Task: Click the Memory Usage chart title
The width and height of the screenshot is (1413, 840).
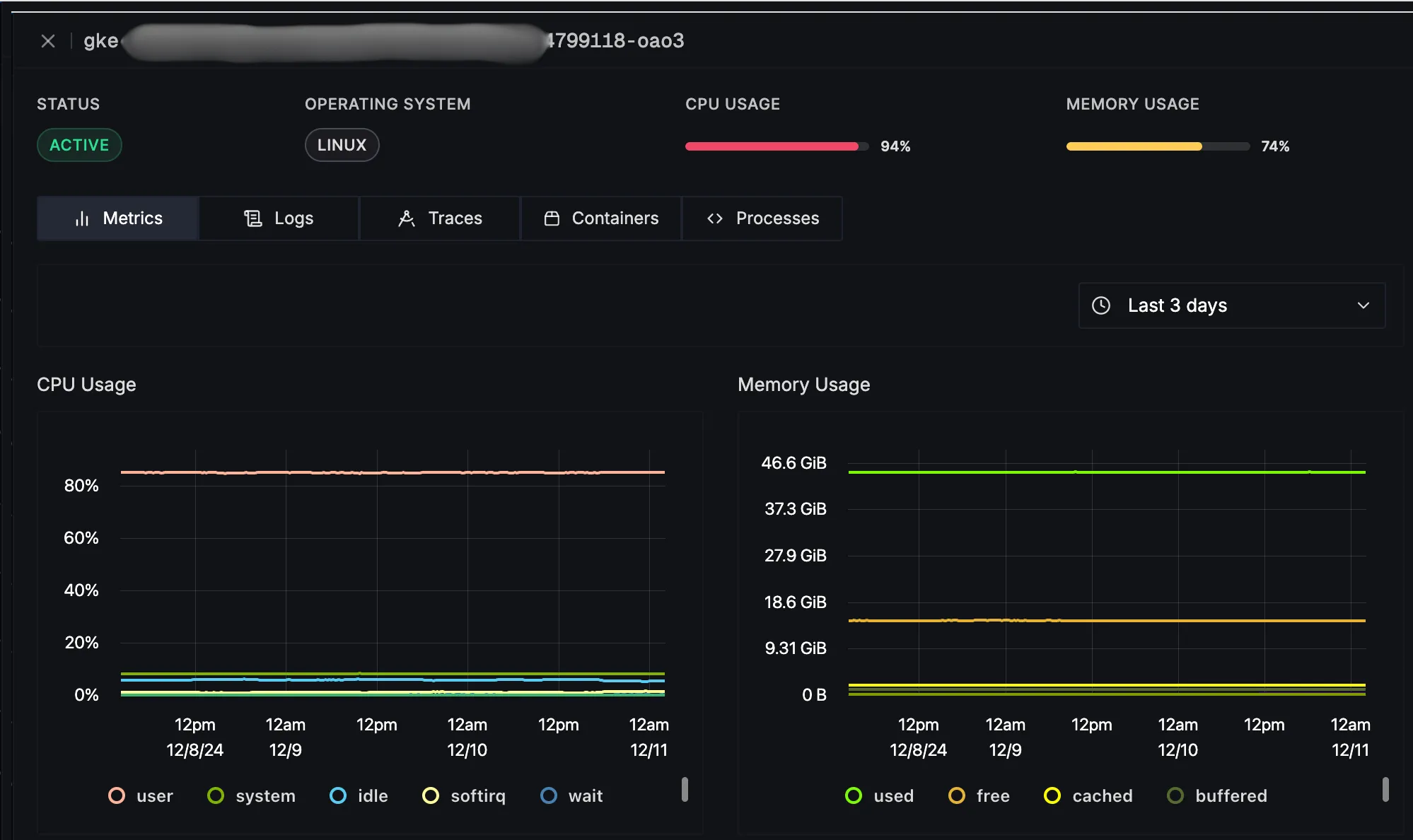Action: point(803,385)
